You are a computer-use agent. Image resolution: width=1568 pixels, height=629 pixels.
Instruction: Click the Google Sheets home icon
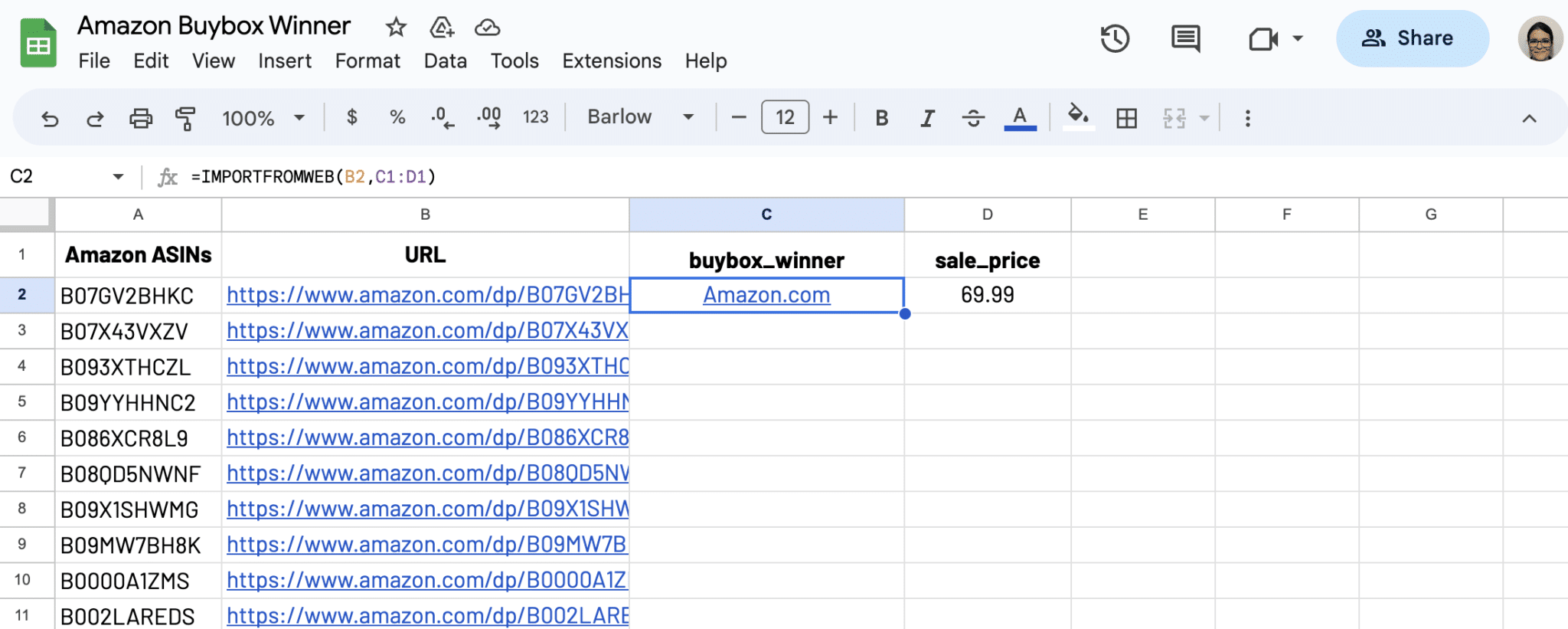(38, 44)
